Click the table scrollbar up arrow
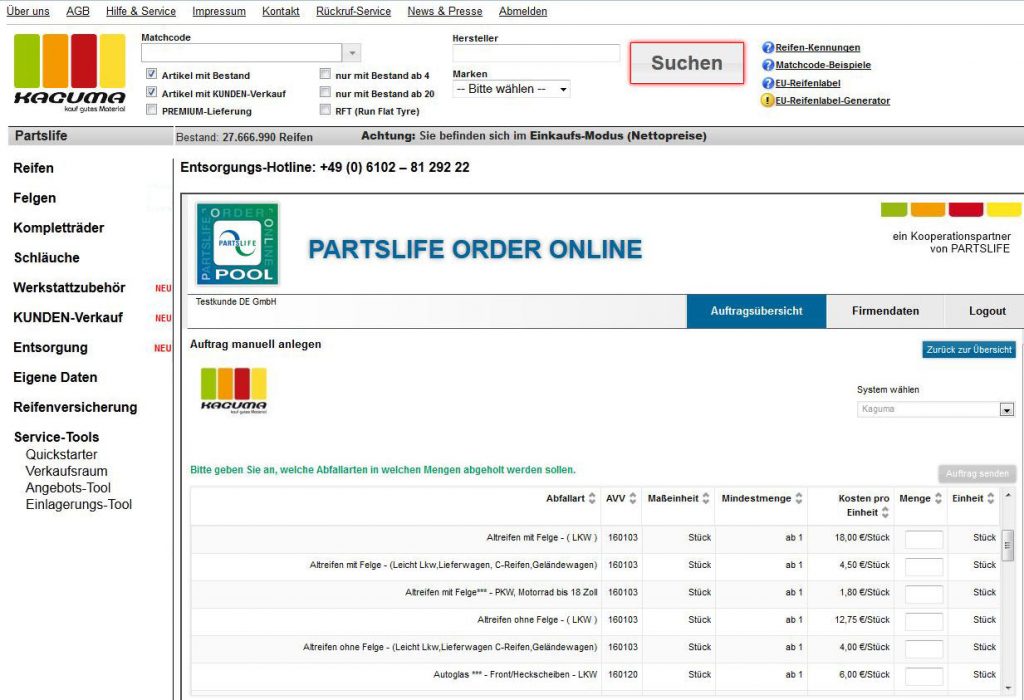Viewport: 1024px width, 700px height. pos(1008,496)
